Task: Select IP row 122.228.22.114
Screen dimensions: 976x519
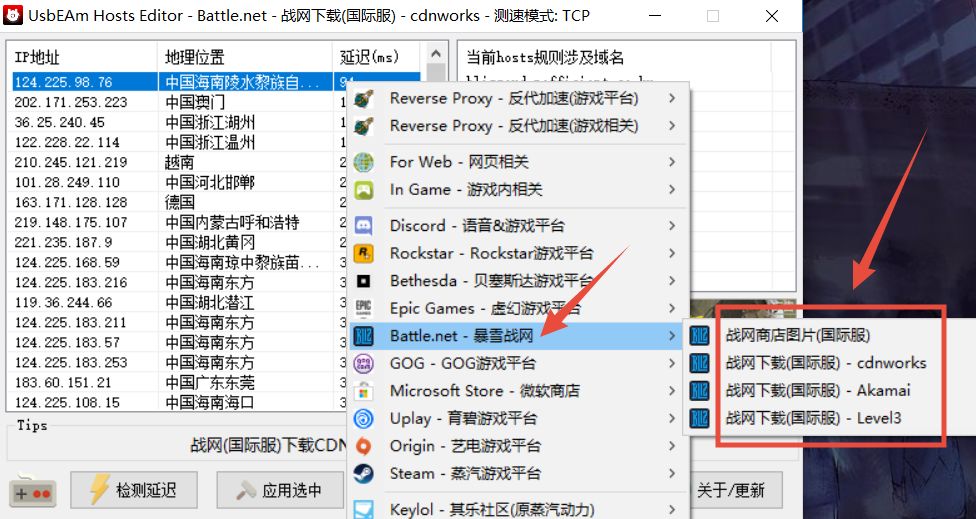Action: click(179, 142)
